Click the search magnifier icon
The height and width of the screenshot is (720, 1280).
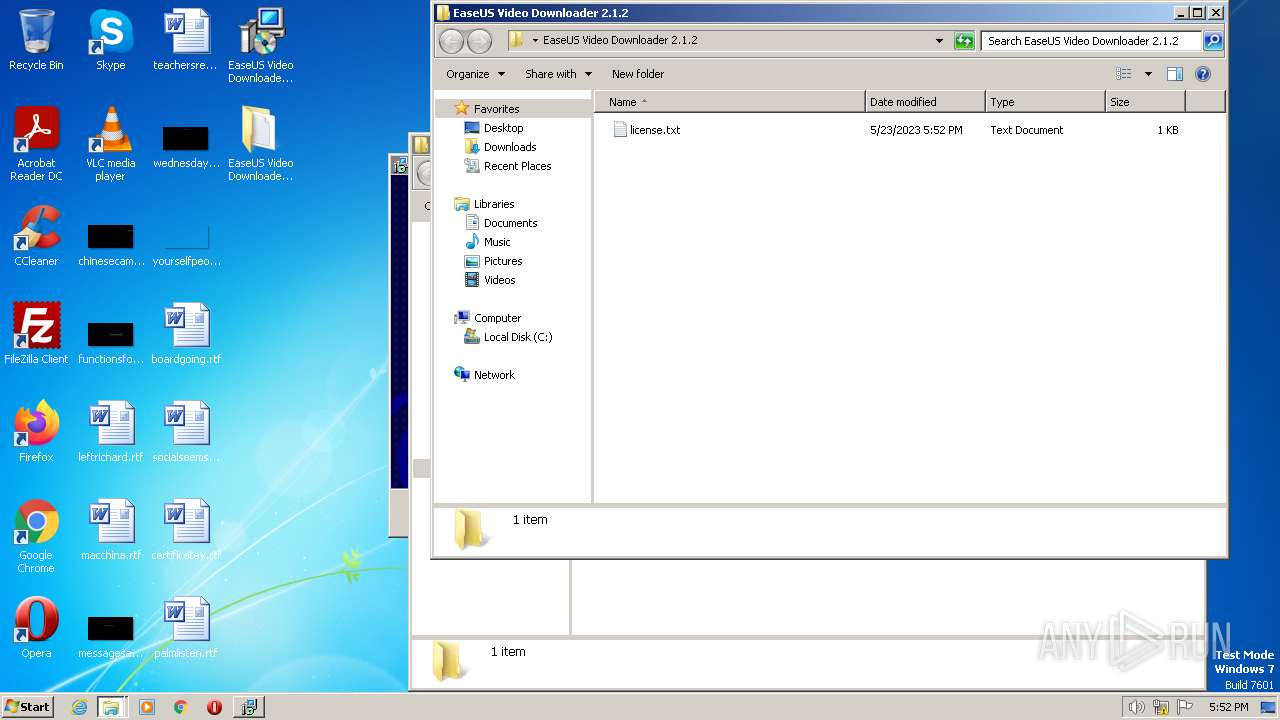[1213, 41]
